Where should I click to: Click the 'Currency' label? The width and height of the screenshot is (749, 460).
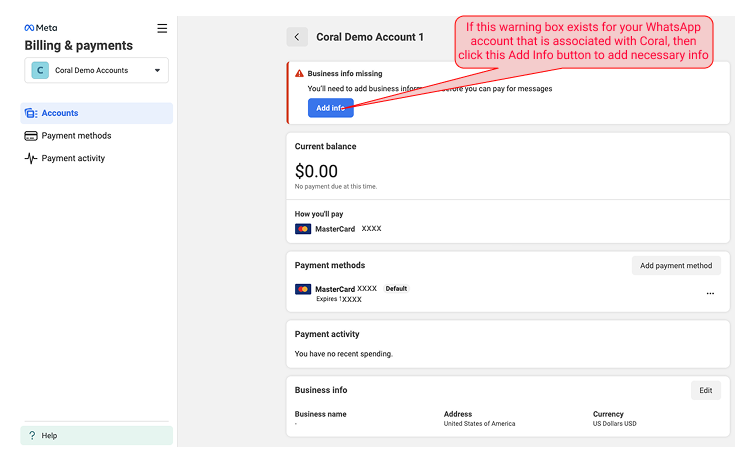click(608, 414)
